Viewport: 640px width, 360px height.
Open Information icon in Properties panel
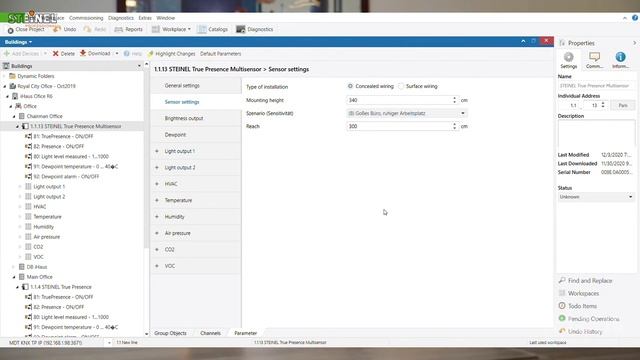click(620, 57)
